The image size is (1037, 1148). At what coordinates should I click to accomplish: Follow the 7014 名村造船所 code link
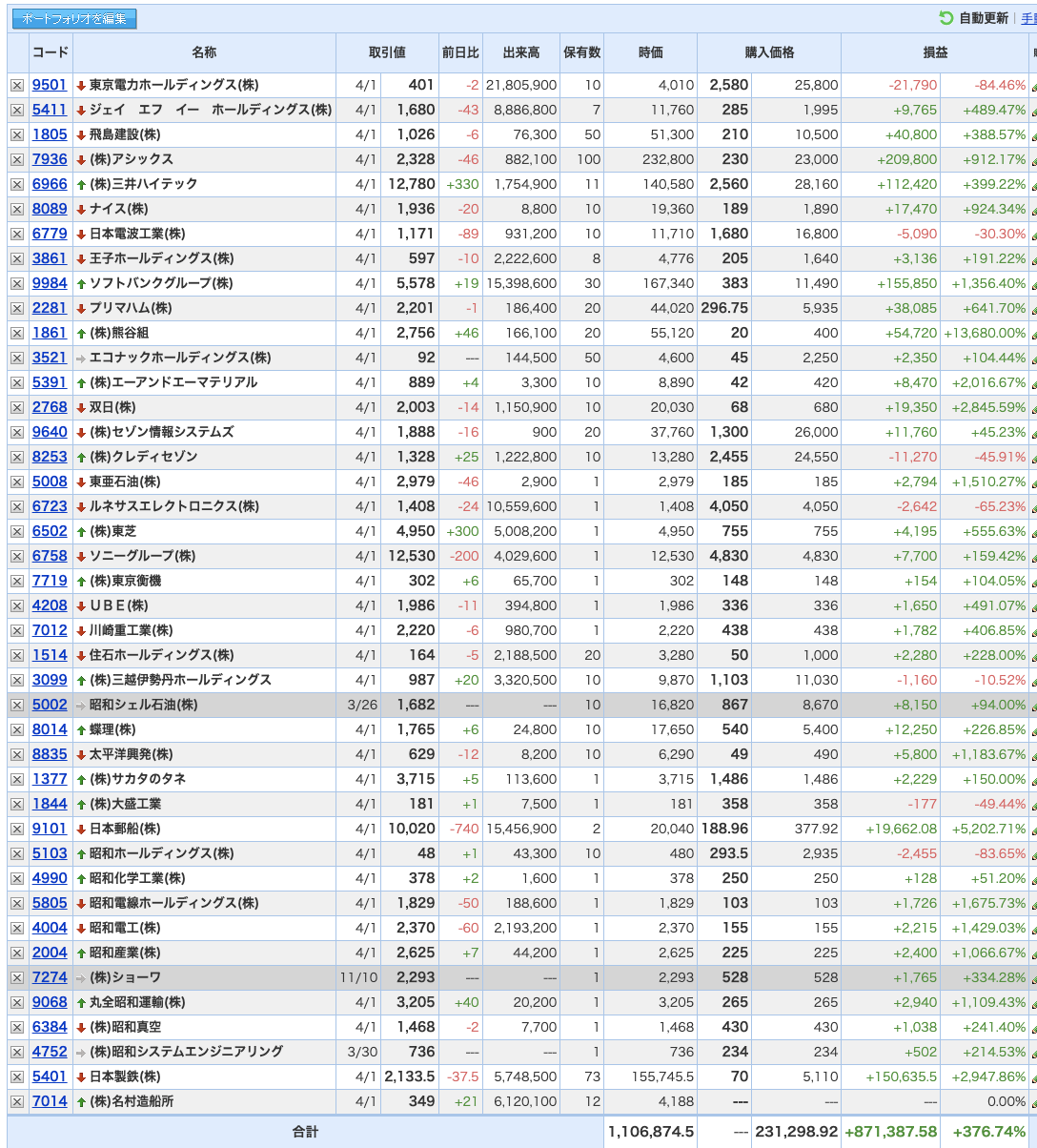(x=50, y=1101)
